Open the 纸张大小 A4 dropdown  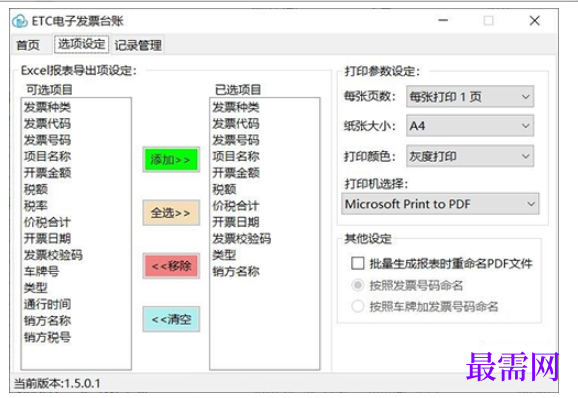470,126
